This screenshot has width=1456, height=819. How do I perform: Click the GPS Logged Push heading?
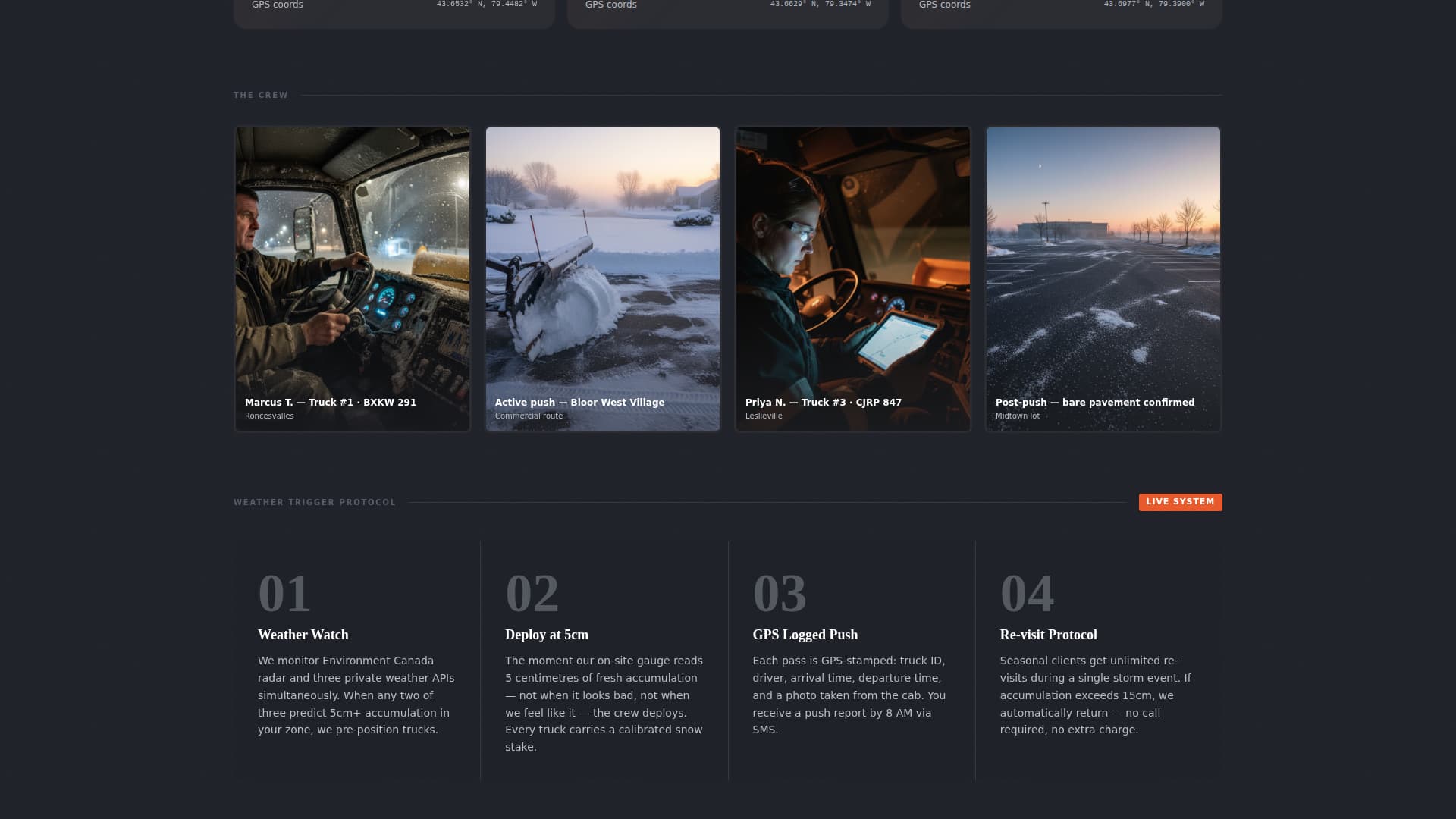coord(805,635)
